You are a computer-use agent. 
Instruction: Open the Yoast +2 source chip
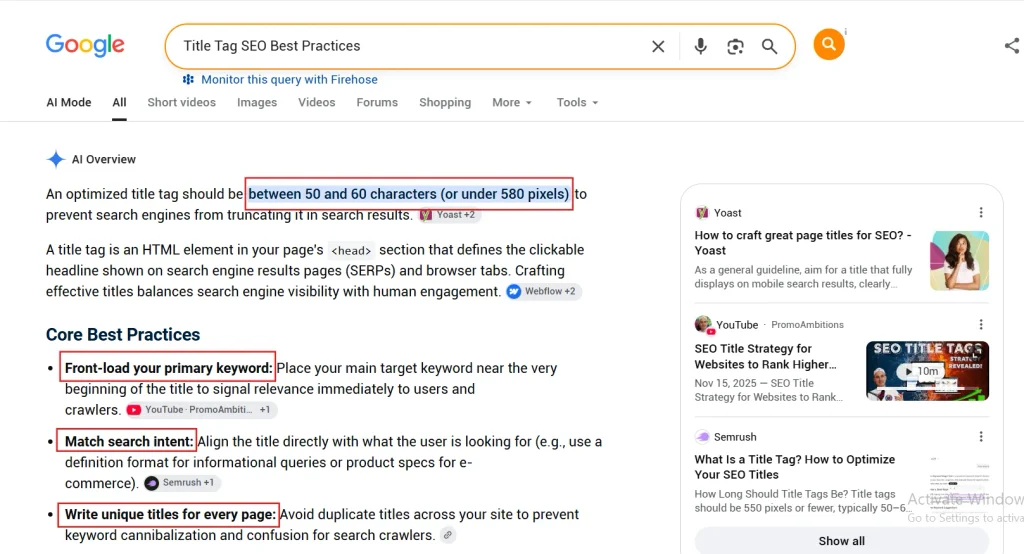pyautogui.click(x=449, y=215)
